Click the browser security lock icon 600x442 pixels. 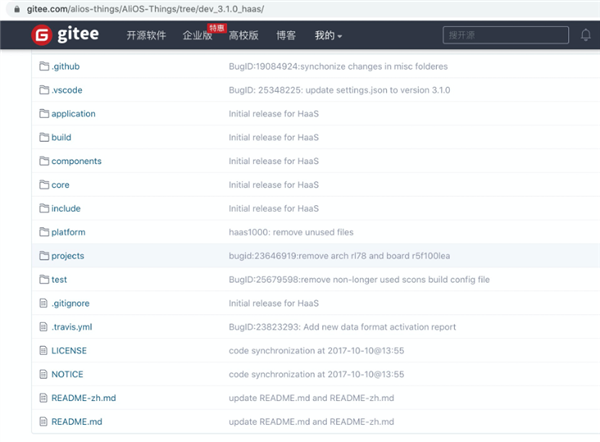(8, 8)
